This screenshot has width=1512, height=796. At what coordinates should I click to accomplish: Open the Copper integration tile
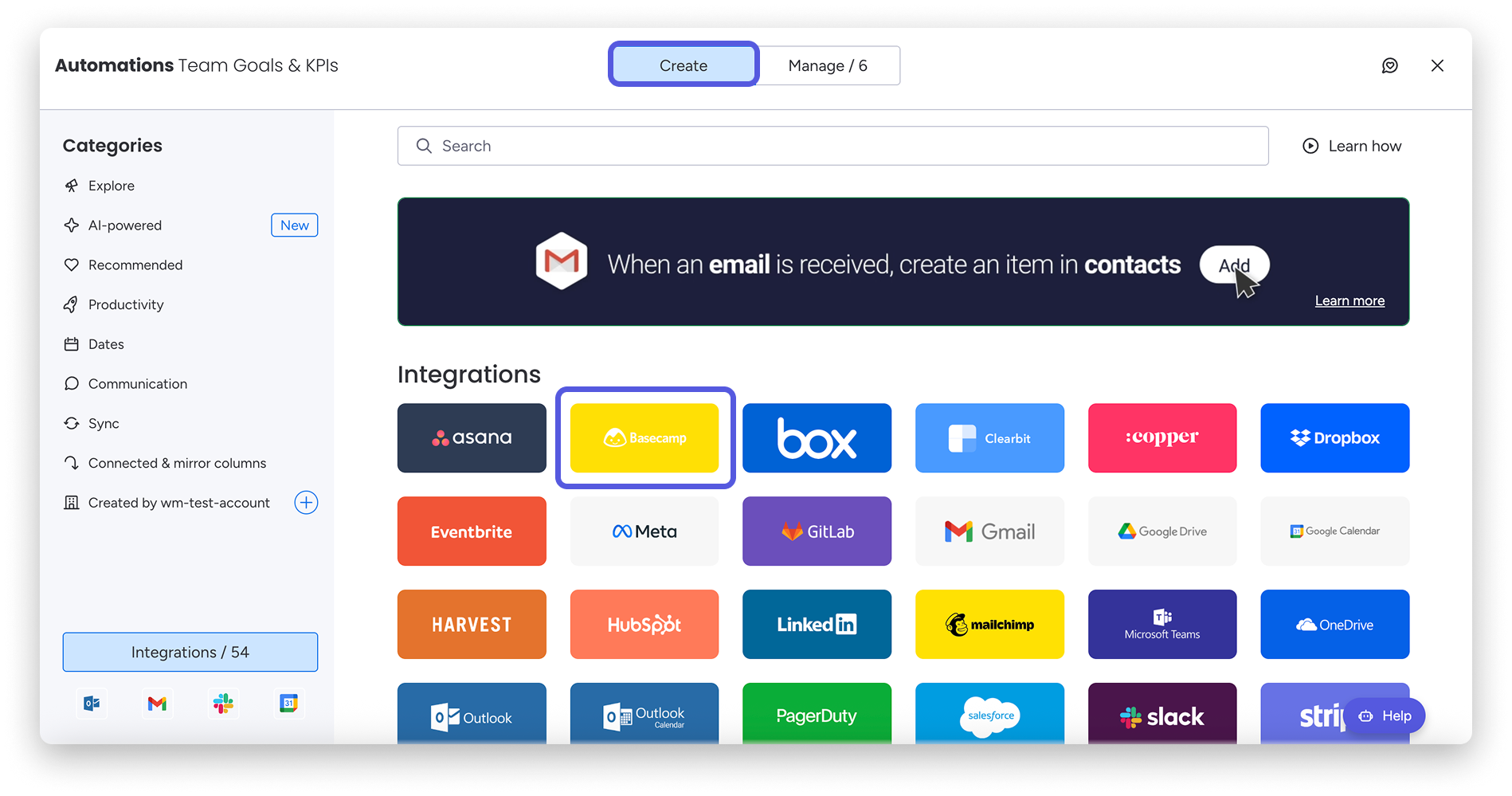coord(1162,437)
